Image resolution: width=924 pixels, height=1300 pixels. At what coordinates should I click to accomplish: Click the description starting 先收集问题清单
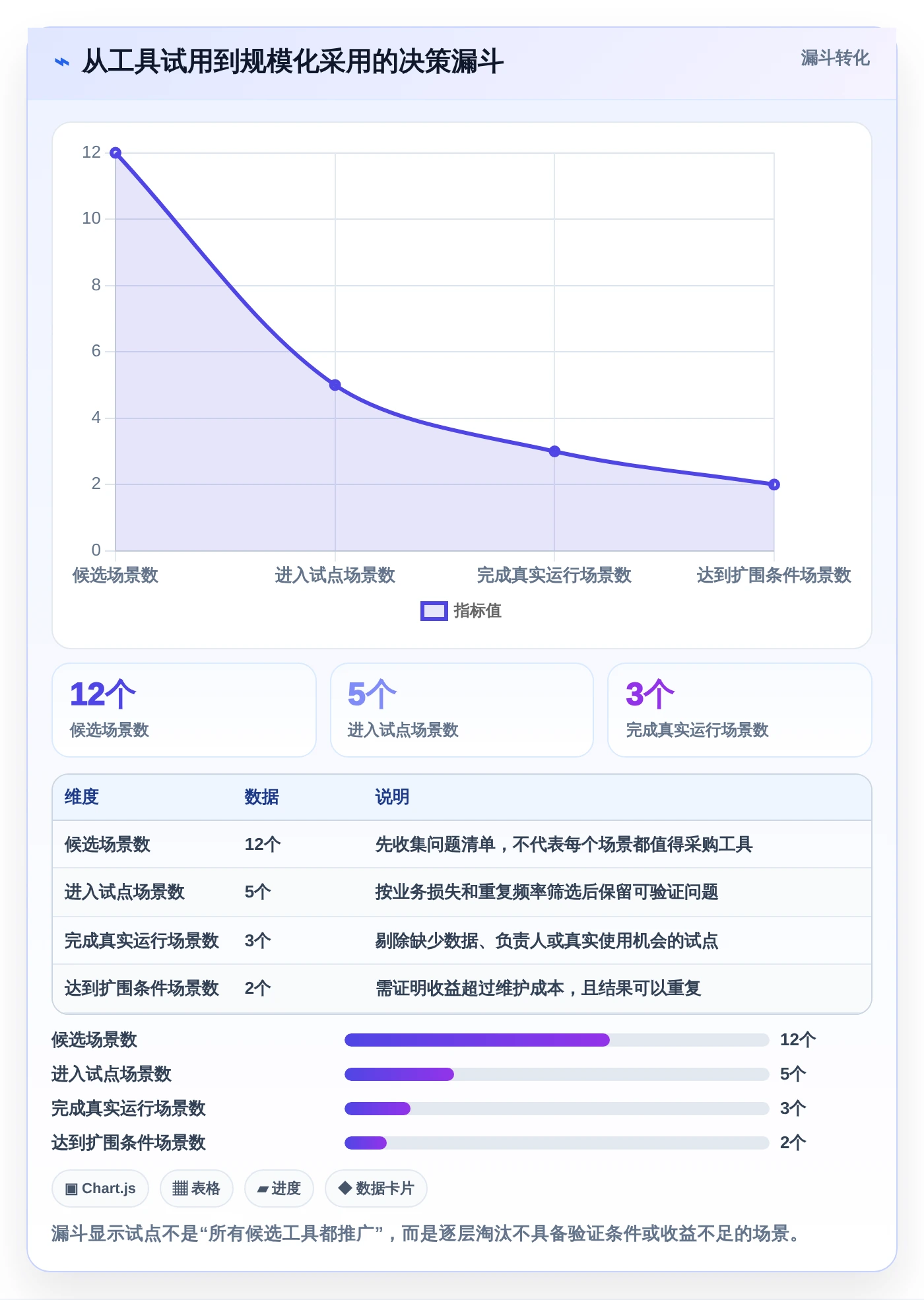(x=564, y=845)
